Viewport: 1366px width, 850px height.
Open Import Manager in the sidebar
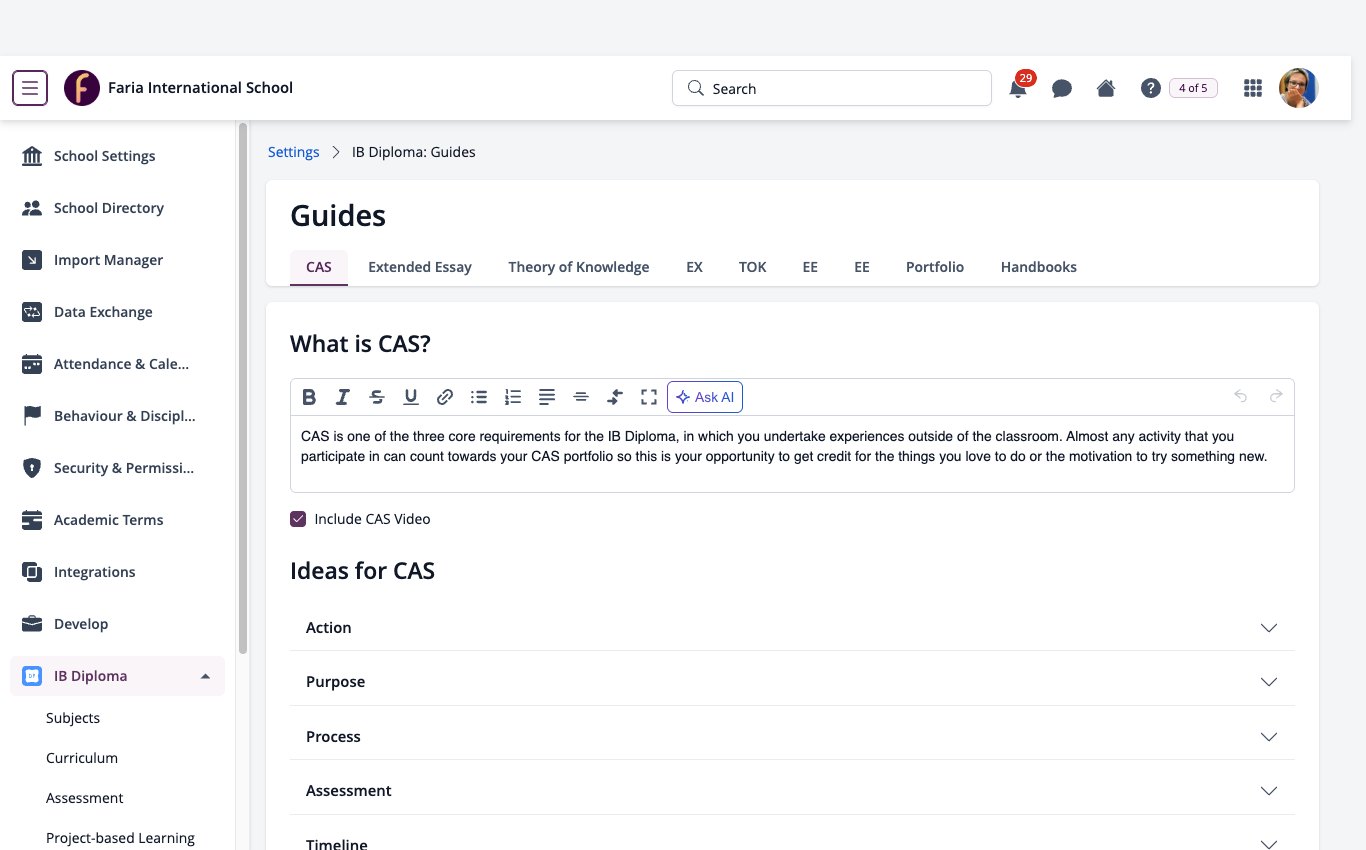(x=117, y=260)
